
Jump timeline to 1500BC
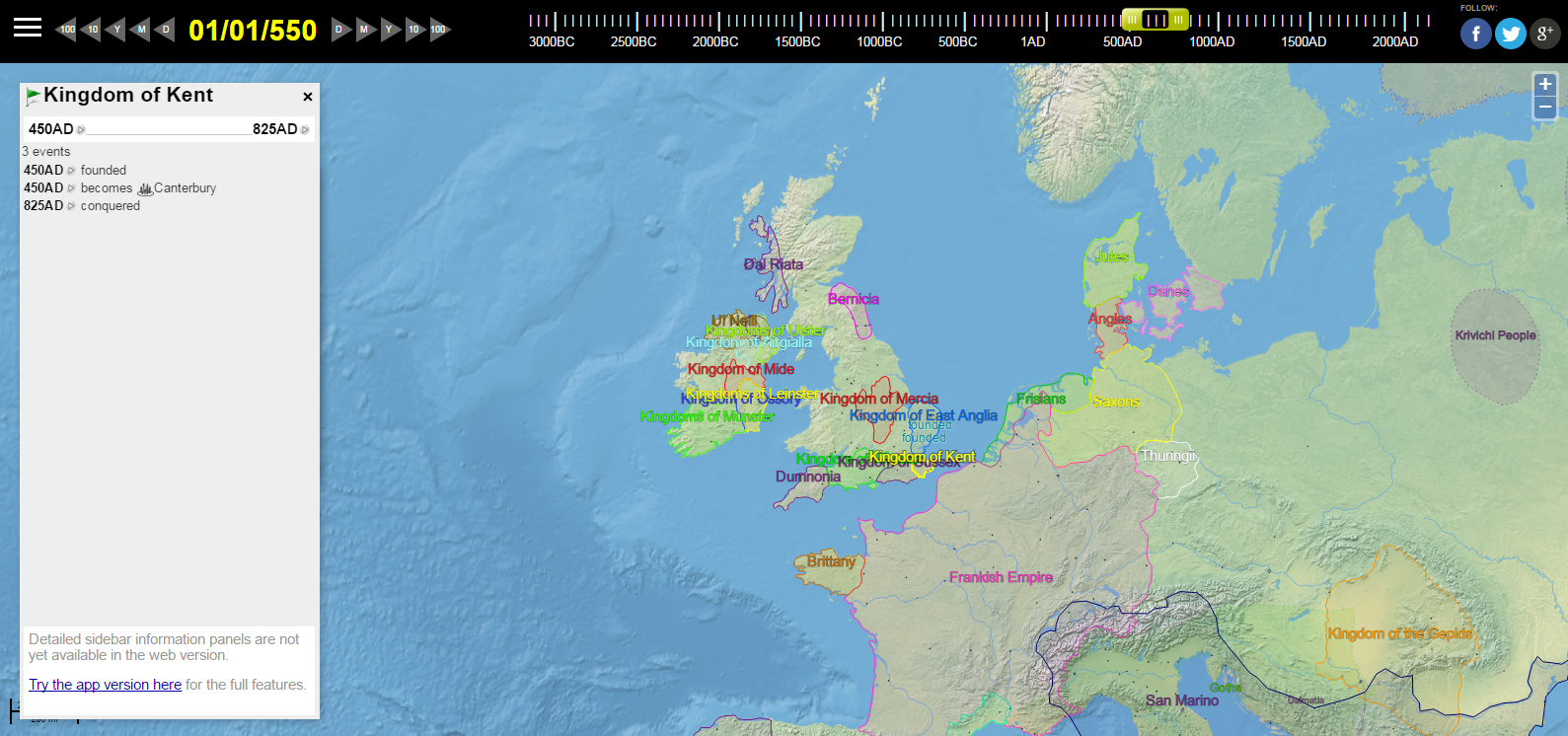point(797,41)
